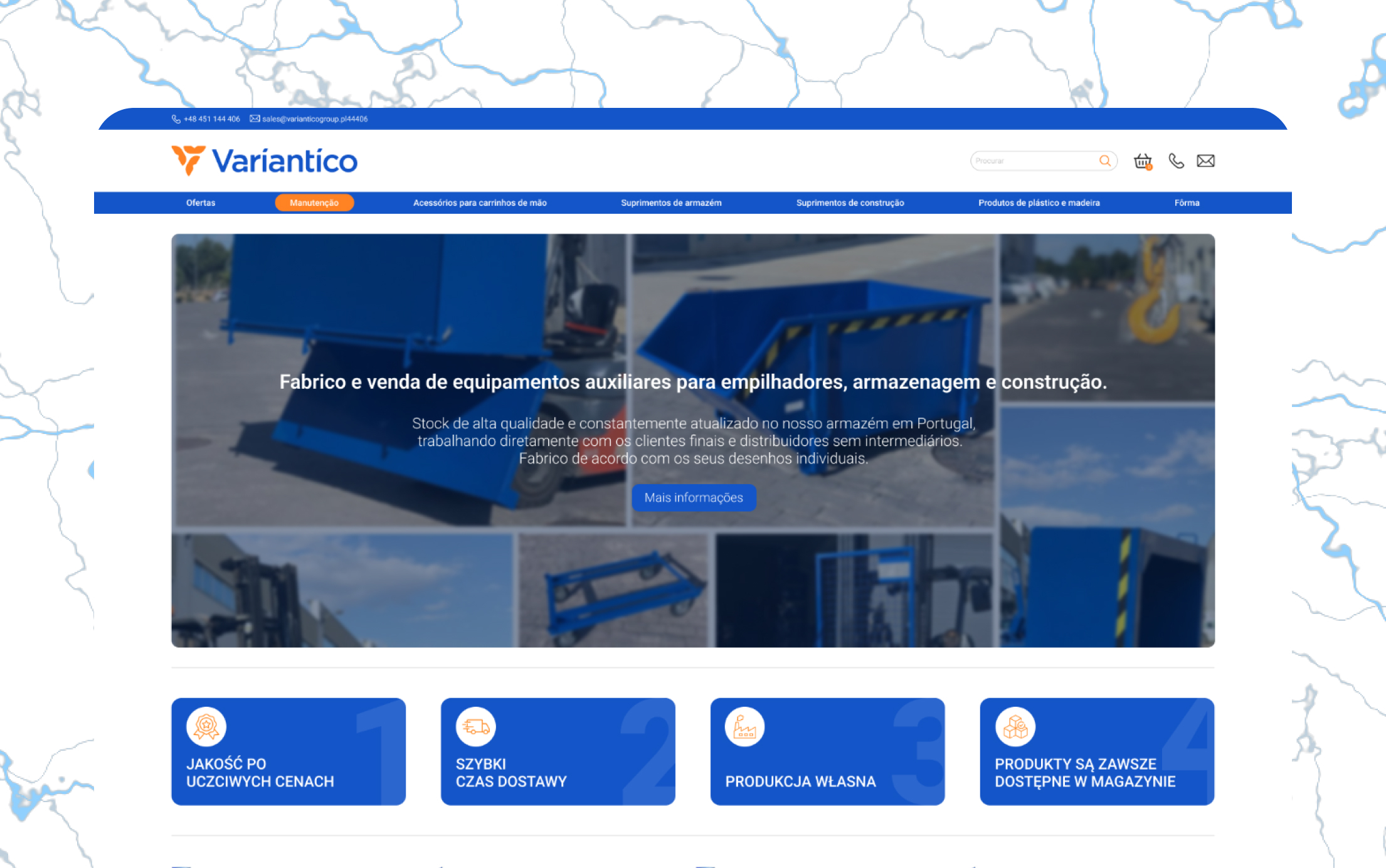Image resolution: width=1386 pixels, height=868 pixels.
Task: Click the phone icon in header
Action: click(1176, 161)
